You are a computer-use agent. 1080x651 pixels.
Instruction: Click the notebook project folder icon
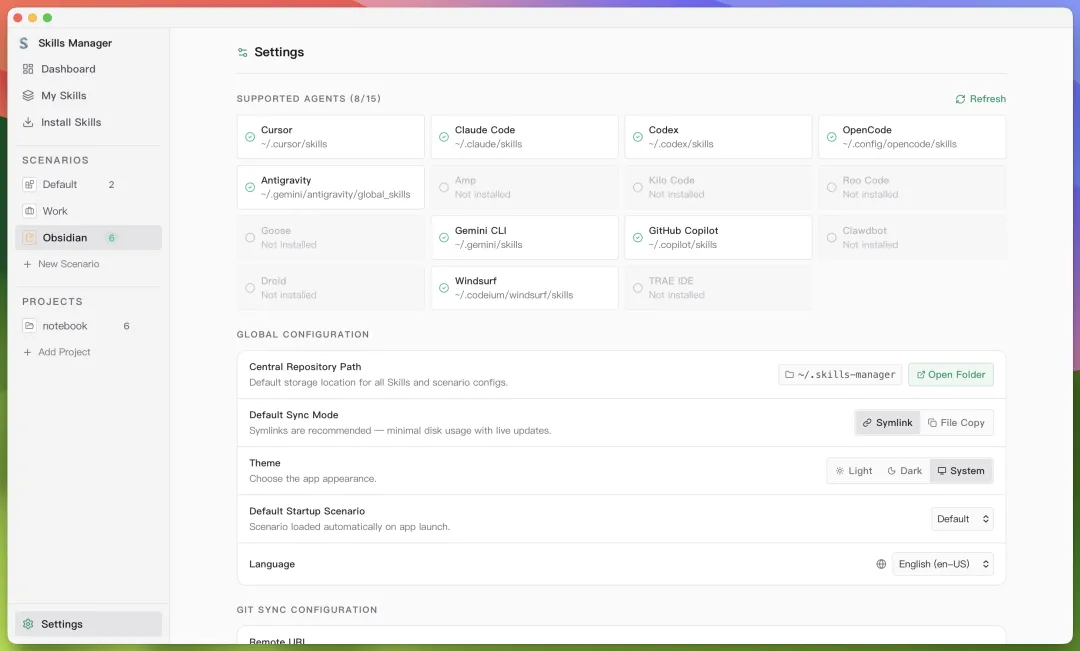coord(30,326)
